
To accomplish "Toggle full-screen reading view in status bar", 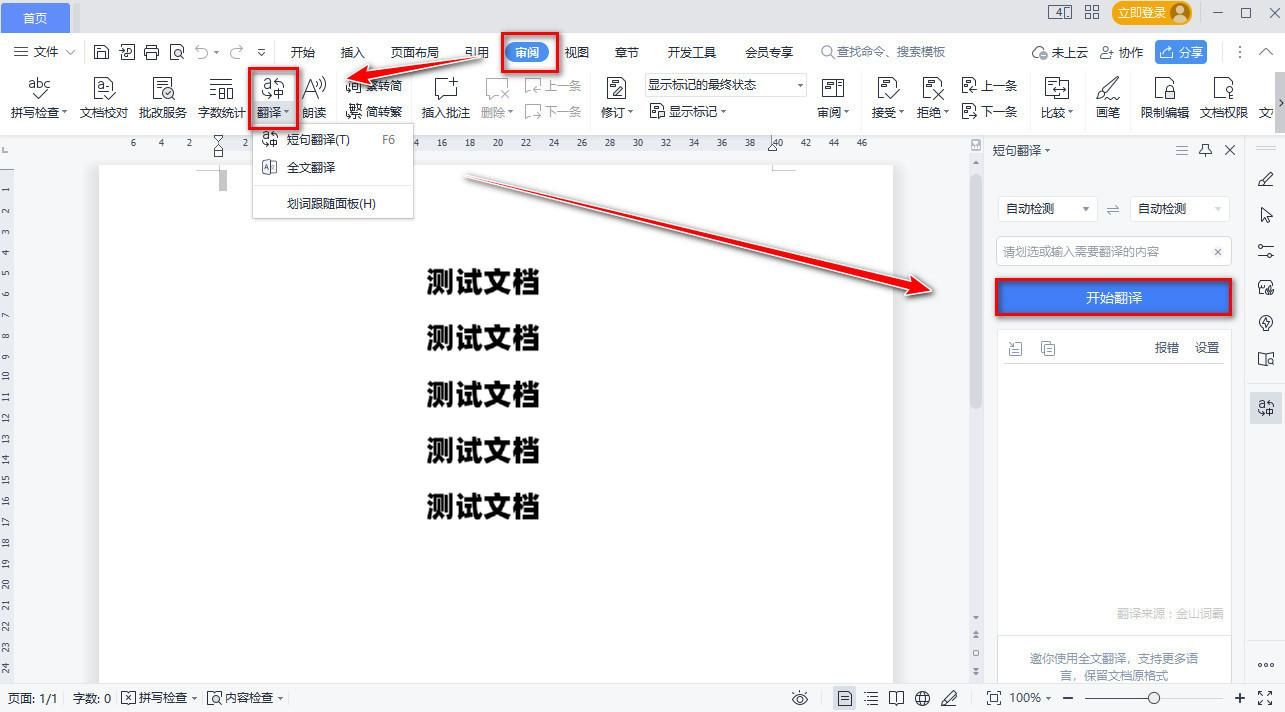I will (896, 697).
